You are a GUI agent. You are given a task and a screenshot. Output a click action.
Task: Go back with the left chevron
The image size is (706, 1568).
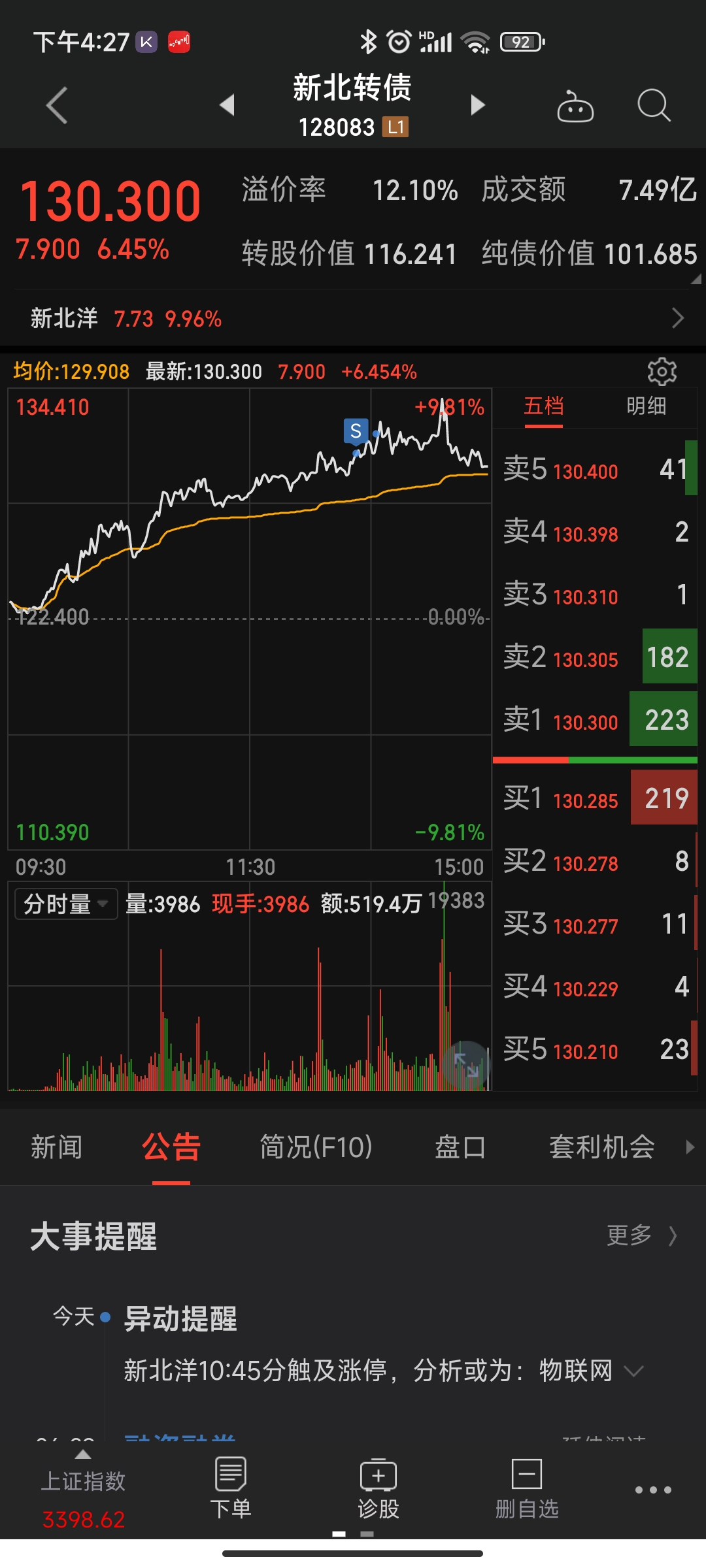coord(57,105)
